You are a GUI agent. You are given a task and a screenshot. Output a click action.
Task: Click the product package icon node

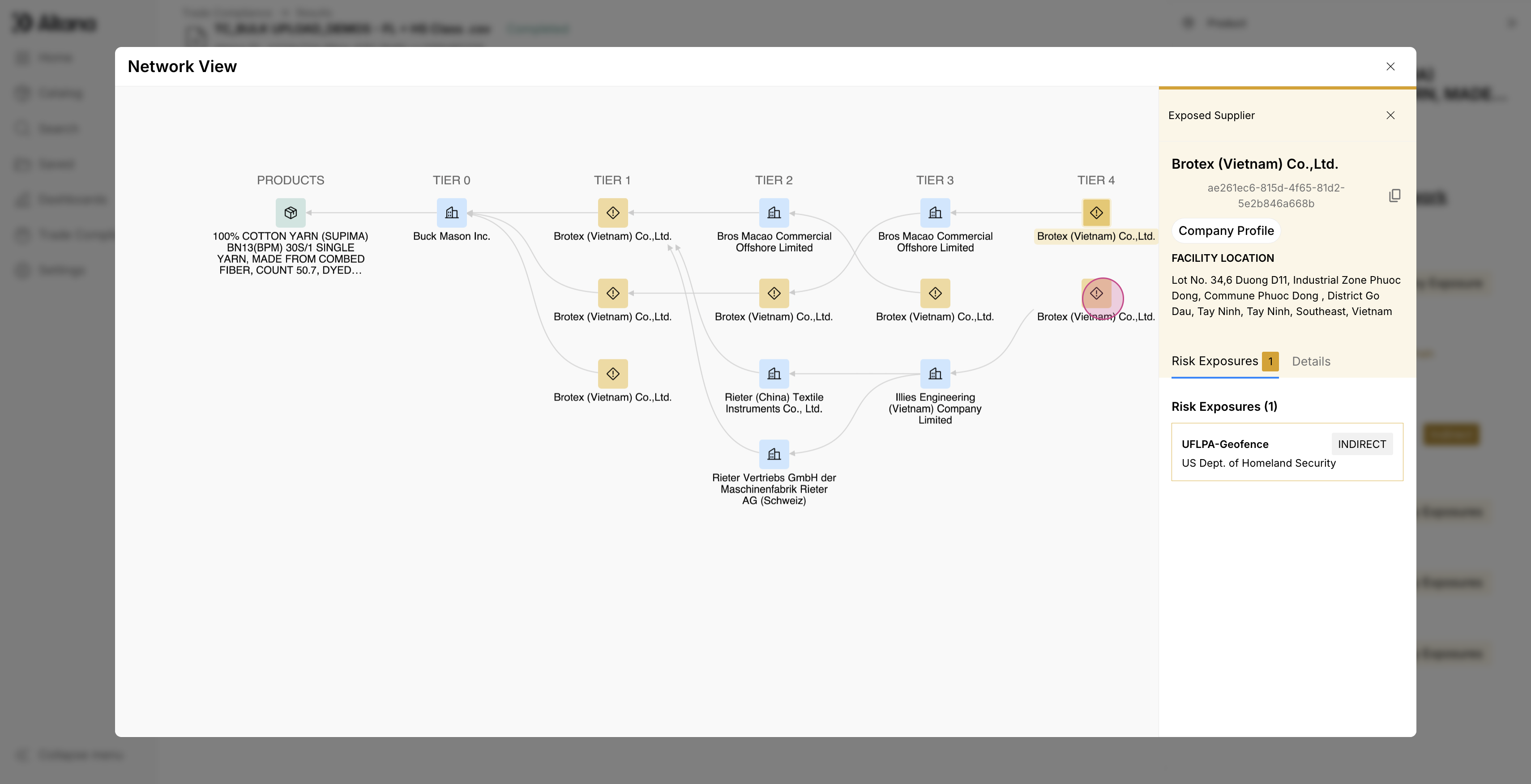coord(290,213)
